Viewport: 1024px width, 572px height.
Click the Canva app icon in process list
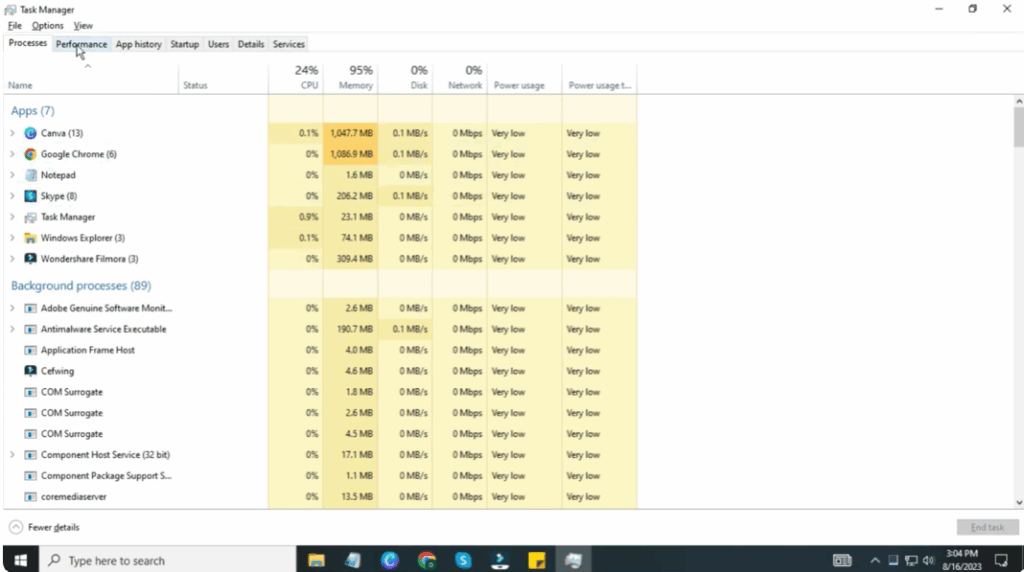30,133
